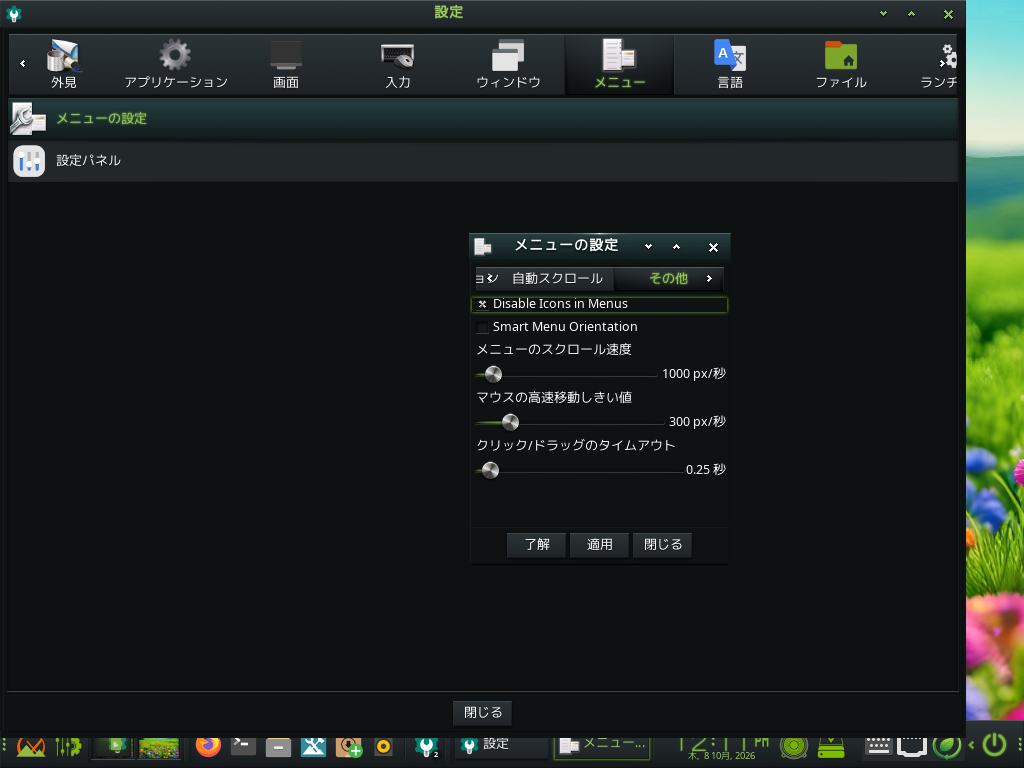Minimize 設定 window with down chevron
The height and width of the screenshot is (768, 1024).
click(x=884, y=13)
